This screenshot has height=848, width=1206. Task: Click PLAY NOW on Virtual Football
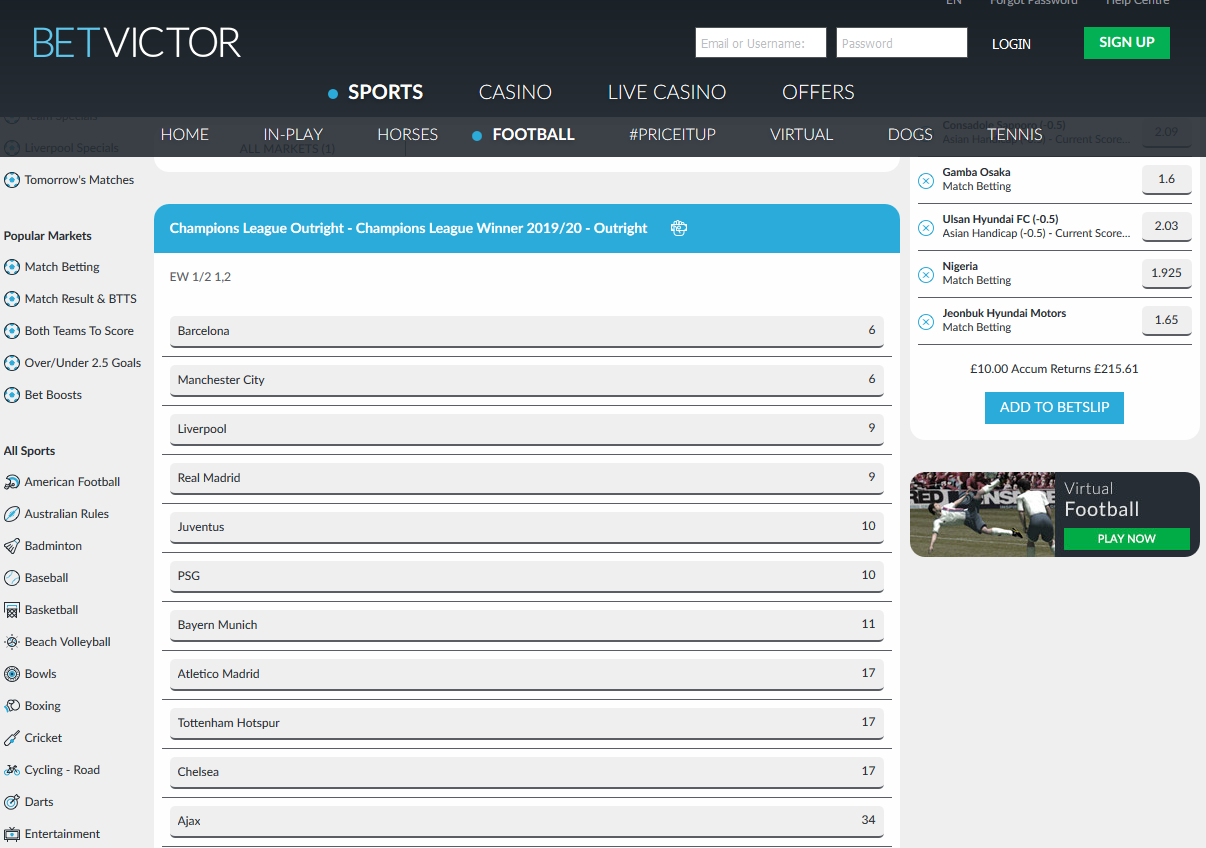click(1126, 539)
